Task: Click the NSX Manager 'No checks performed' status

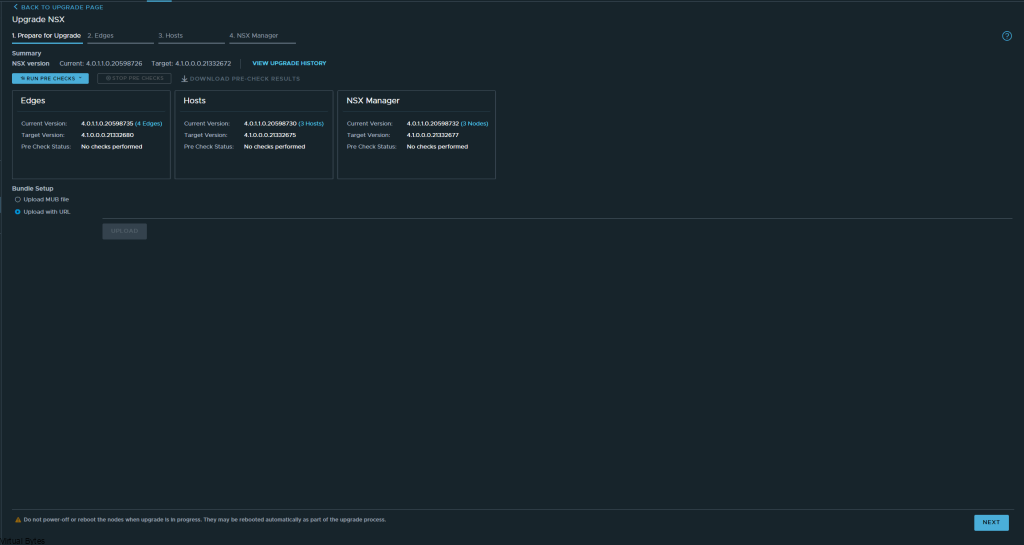Action: (437, 147)
